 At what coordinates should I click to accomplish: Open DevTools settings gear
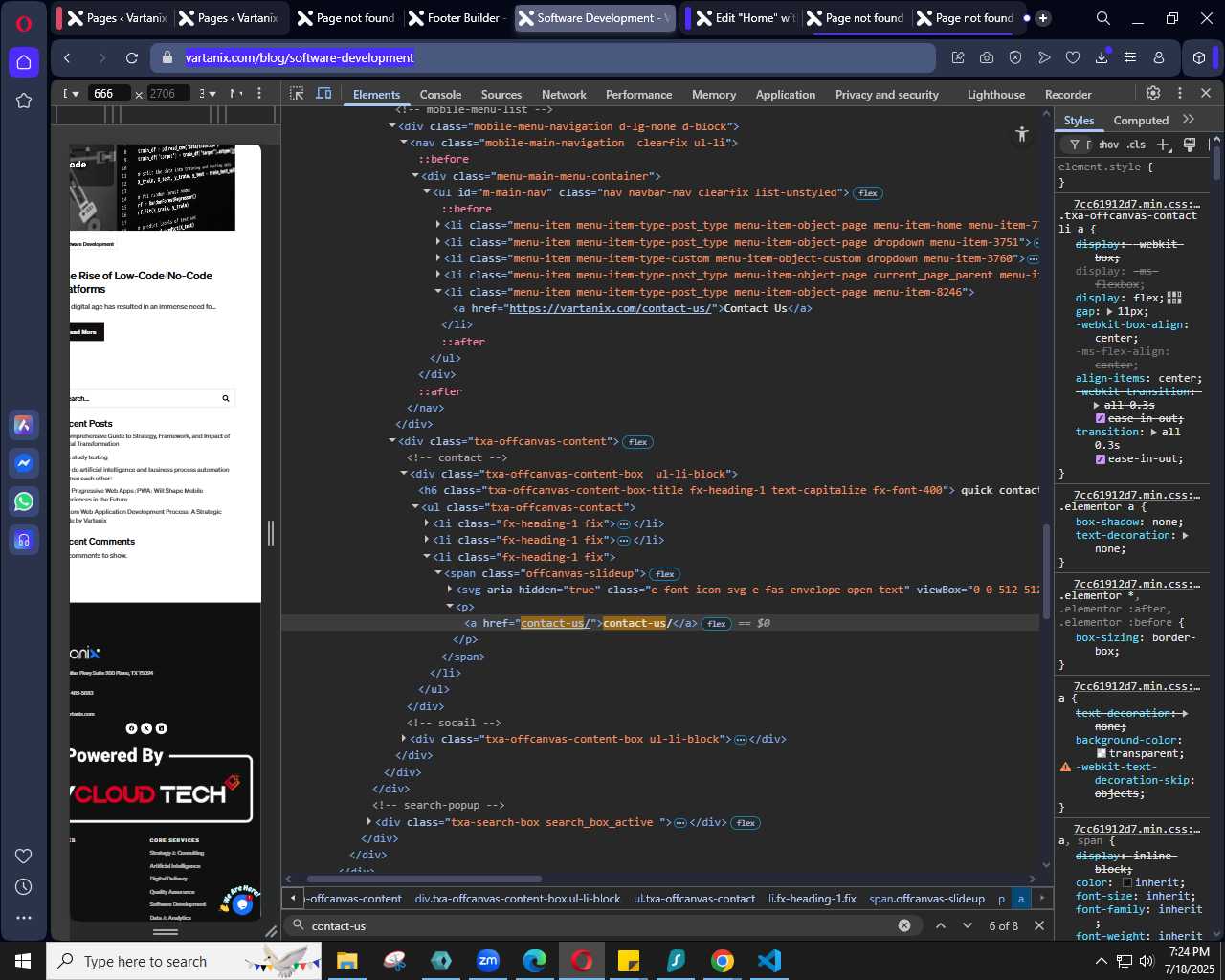(1153, 94)
